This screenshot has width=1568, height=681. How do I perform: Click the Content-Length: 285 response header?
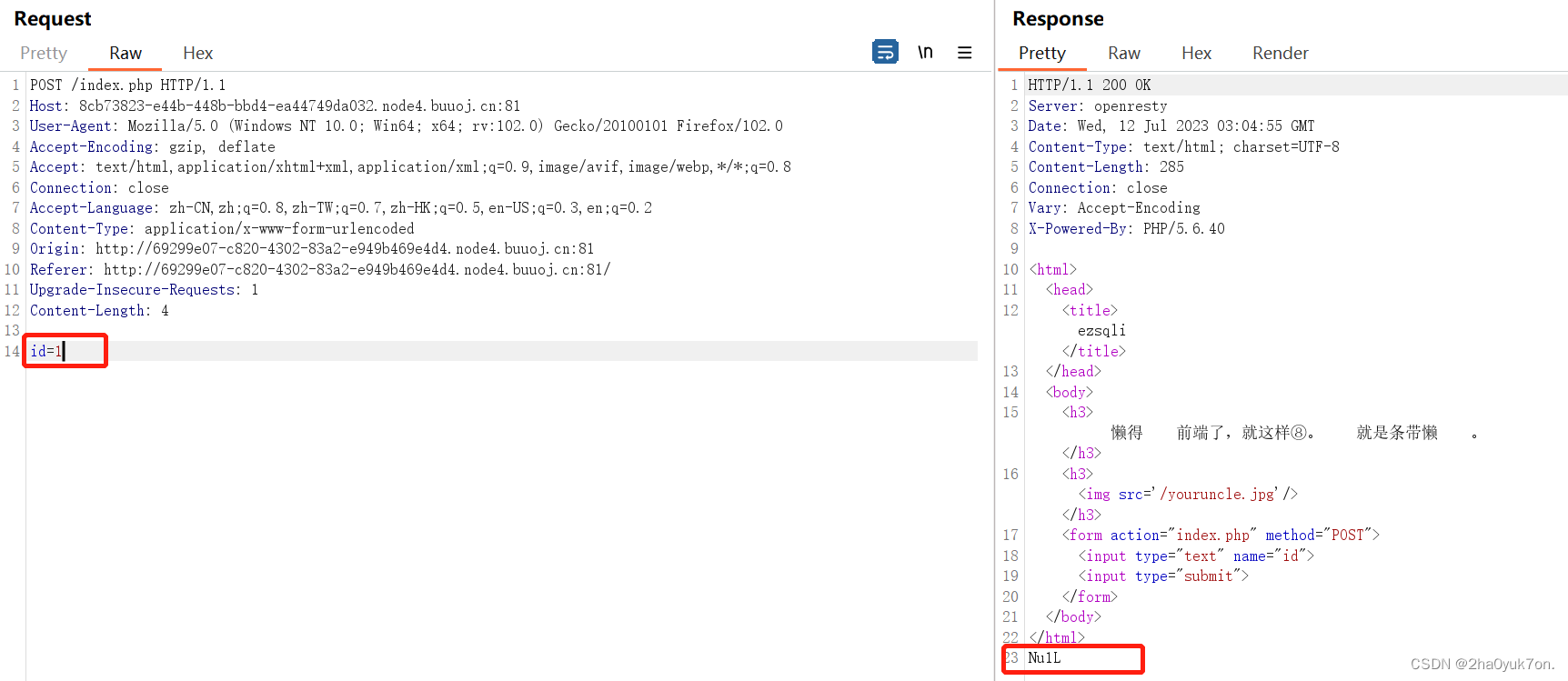click(1106, 166)
